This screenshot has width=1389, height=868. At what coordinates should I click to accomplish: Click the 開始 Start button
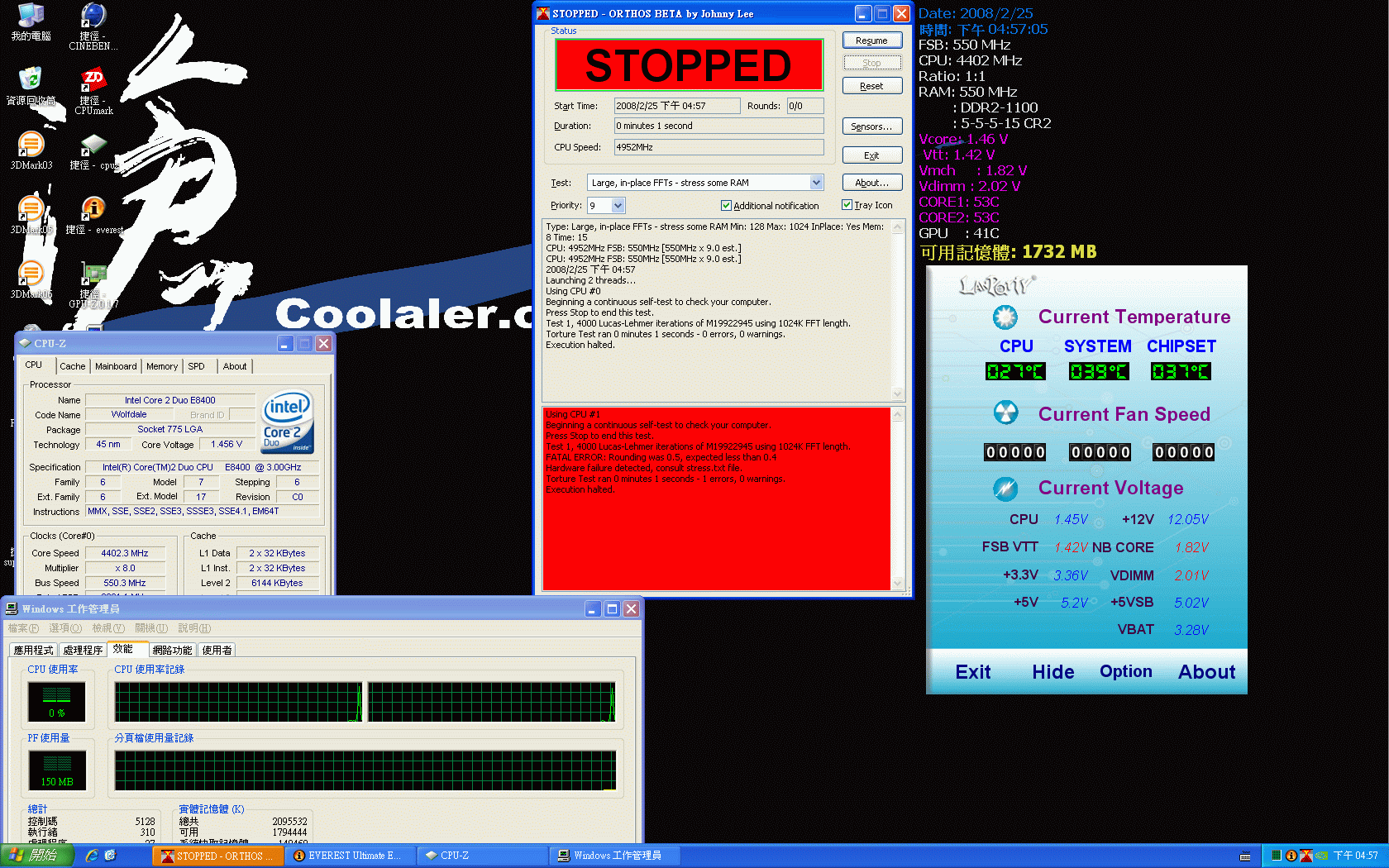pos(38,856)
